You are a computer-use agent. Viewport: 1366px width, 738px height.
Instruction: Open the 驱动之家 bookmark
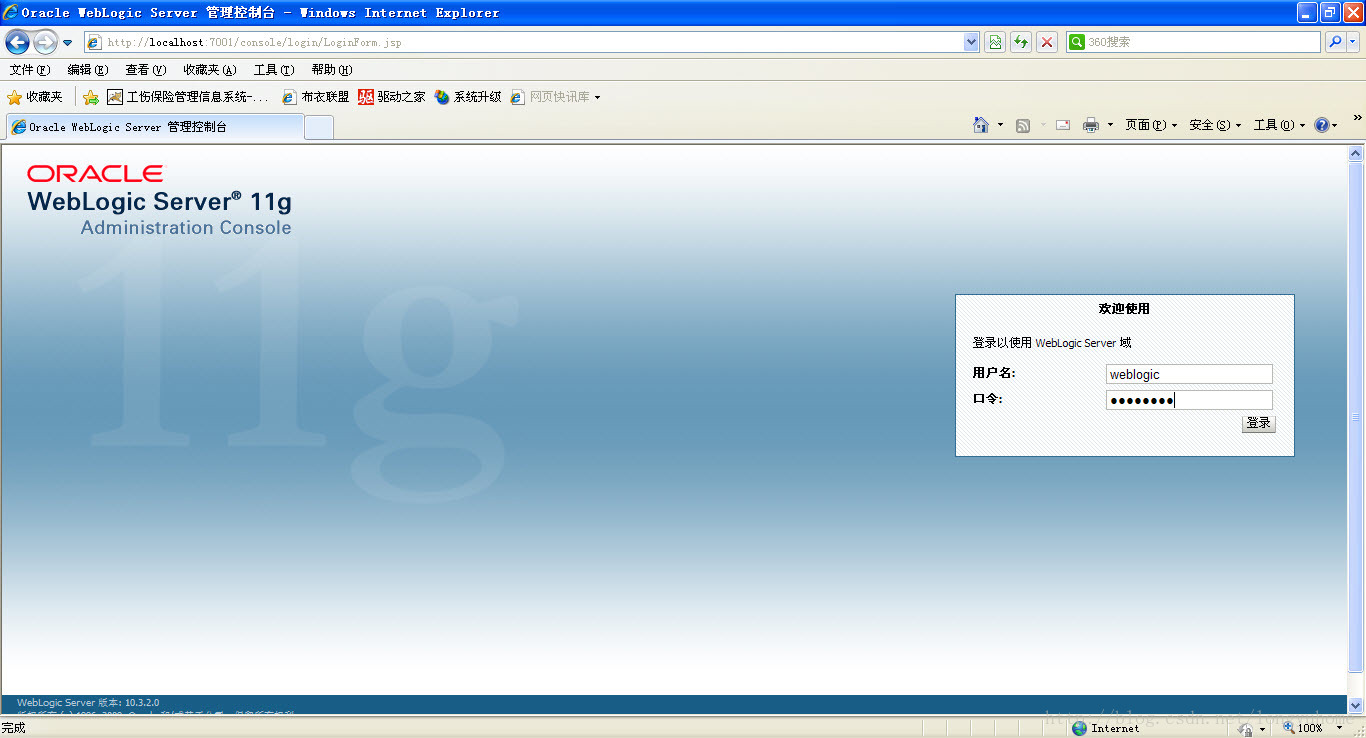tap(392, 97)
